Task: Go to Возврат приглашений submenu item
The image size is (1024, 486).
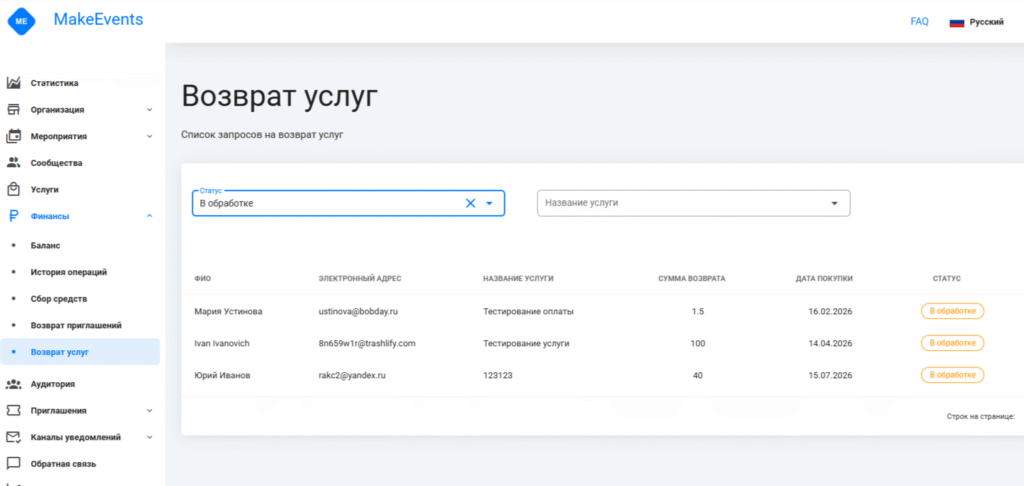Action: pos(76,325)
